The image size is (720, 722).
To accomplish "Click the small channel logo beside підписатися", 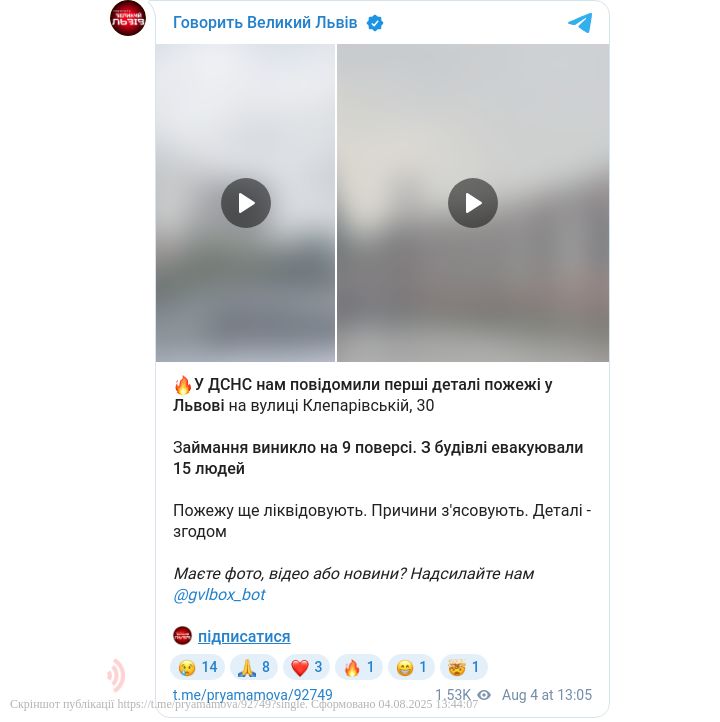I will (182, 635).
